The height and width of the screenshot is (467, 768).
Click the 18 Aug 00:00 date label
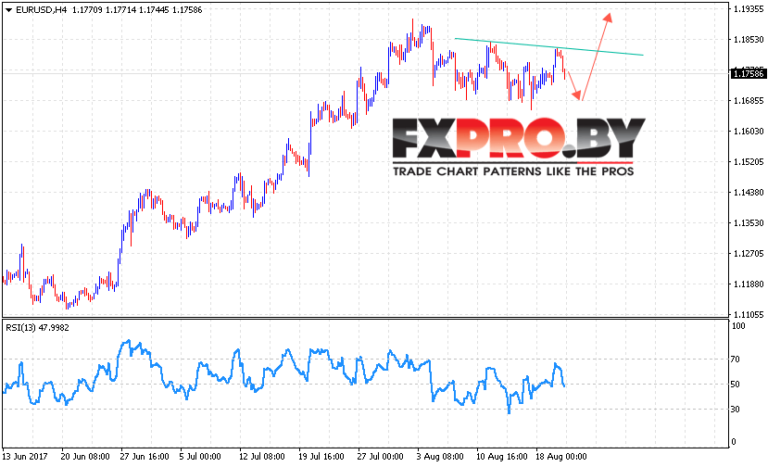point(561,457)
